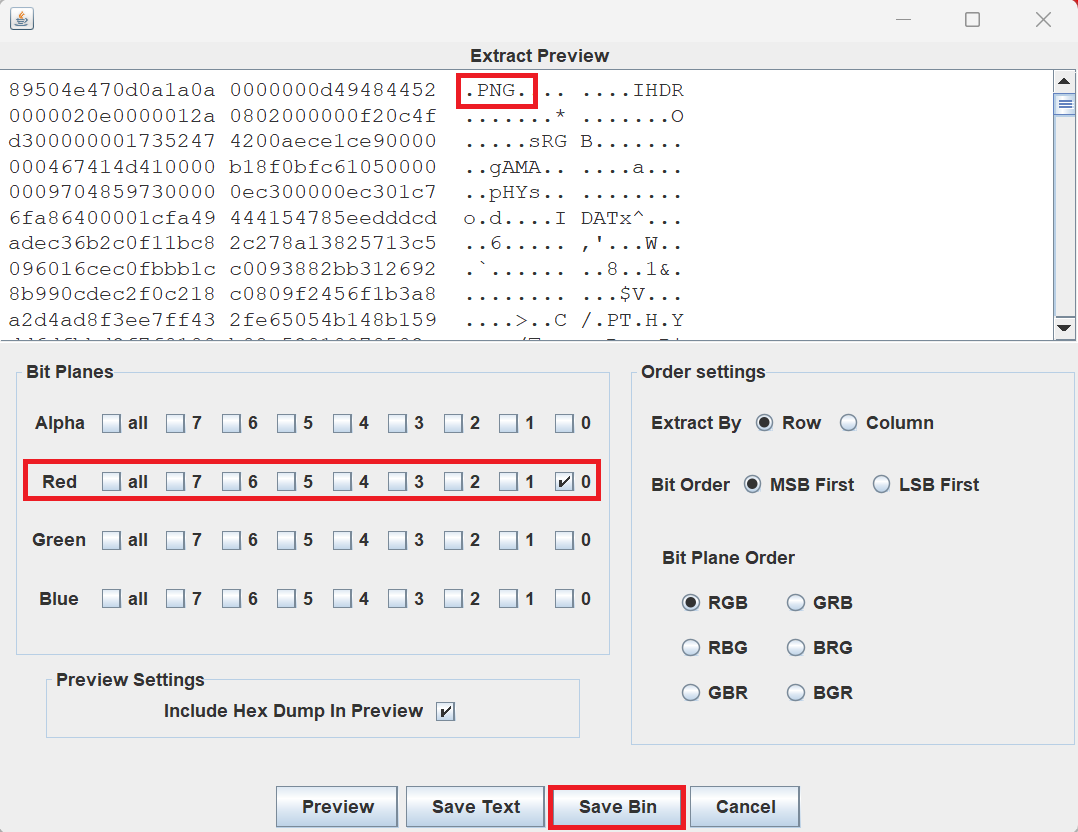Click Save Bin to export binary
The image size is (1078, 832).
[x=616, y=806]
